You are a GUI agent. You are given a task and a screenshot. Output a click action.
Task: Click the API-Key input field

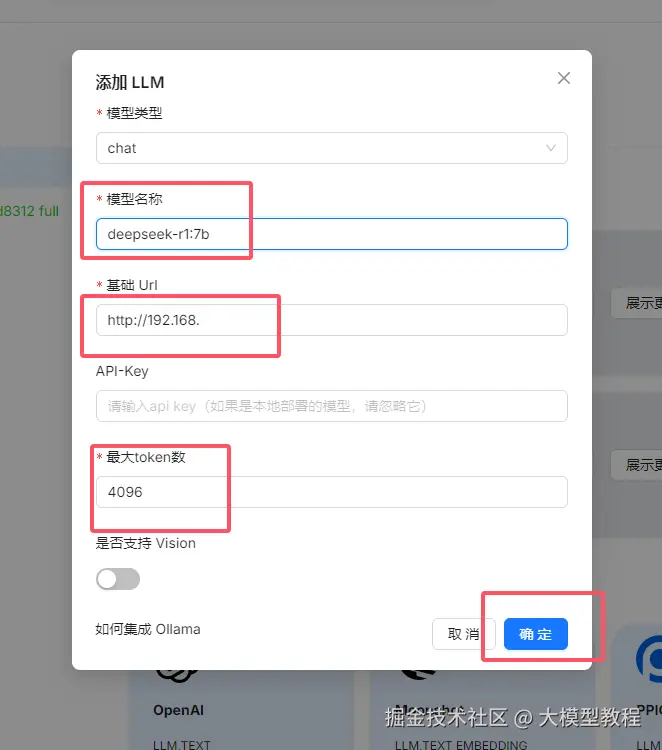pyautogui.click(x=331, y=406)
